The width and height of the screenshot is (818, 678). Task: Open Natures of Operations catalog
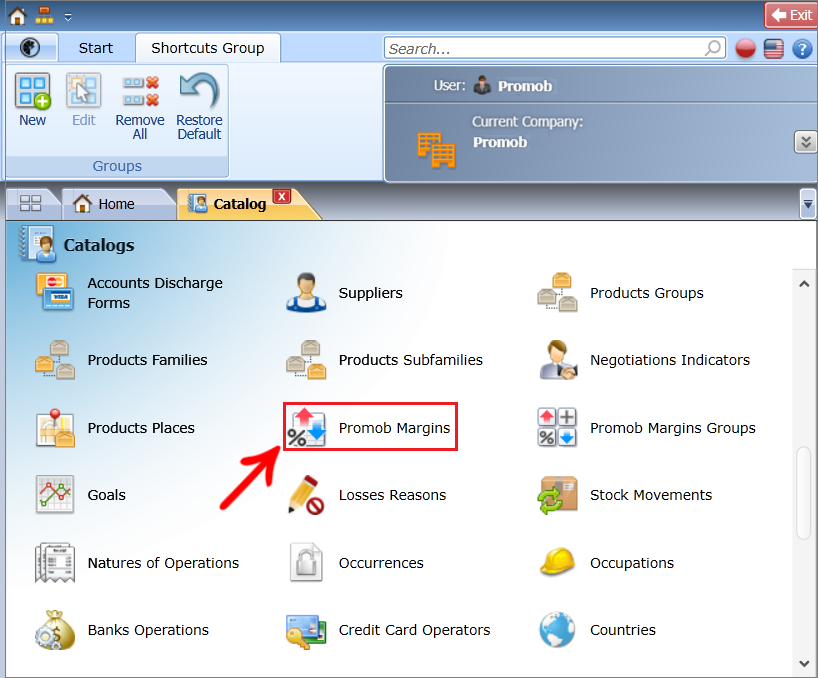click(137, 563)
